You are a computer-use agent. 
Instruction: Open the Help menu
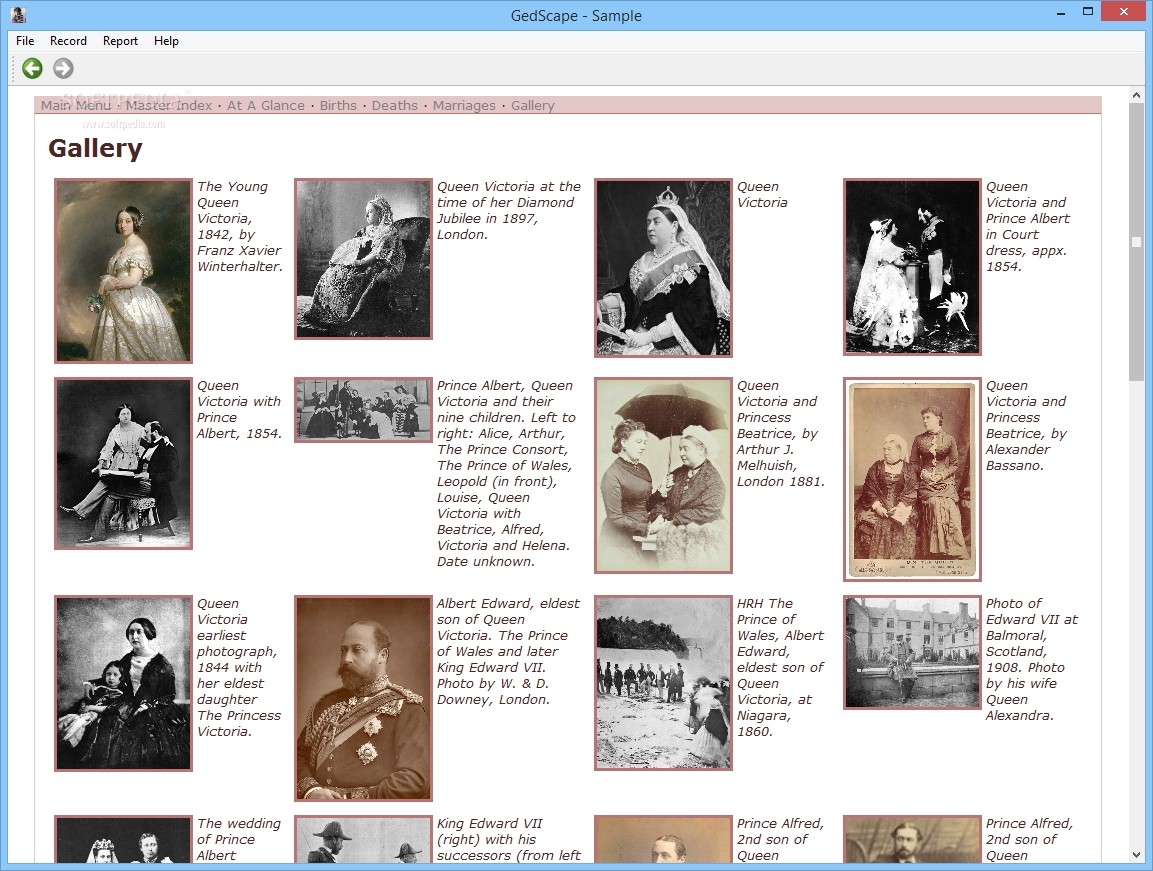[166, 41]
